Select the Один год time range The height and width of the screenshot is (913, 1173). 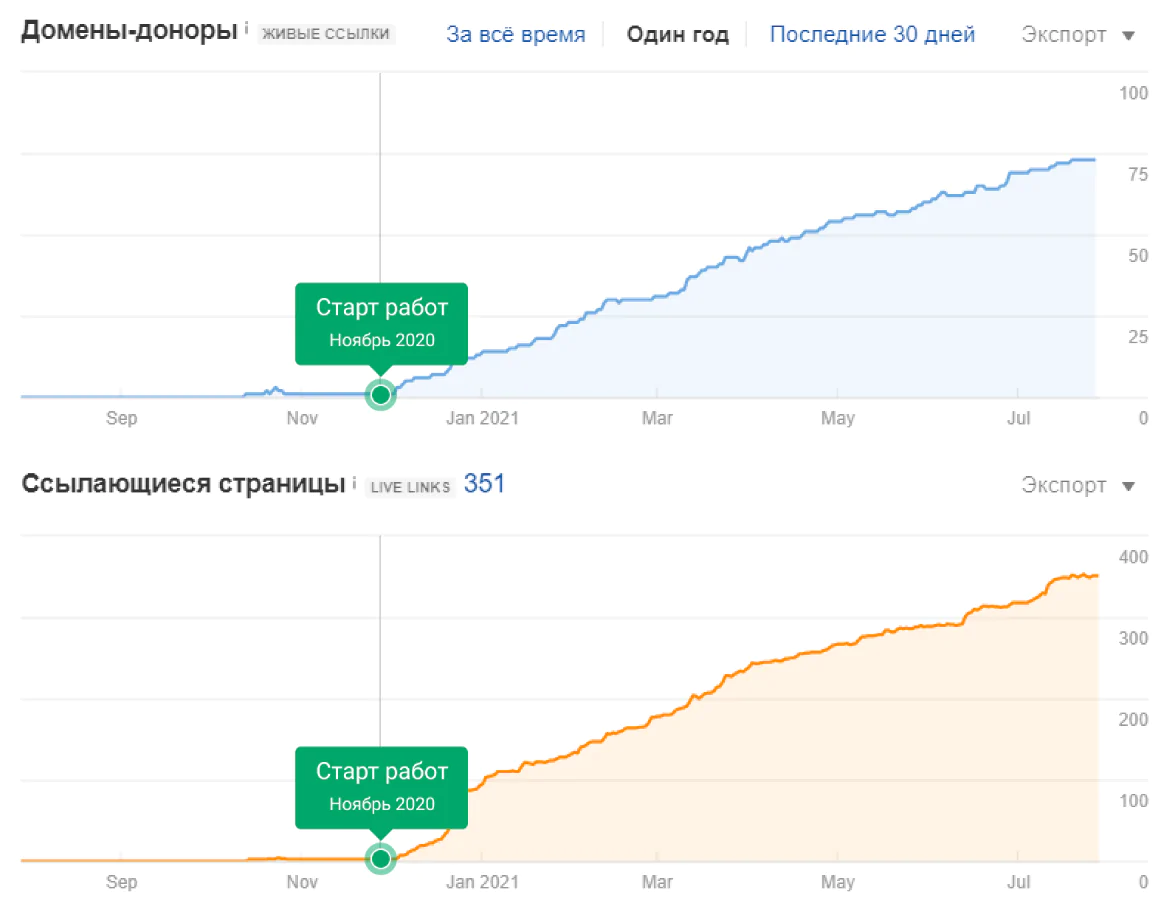click(677, 35)
